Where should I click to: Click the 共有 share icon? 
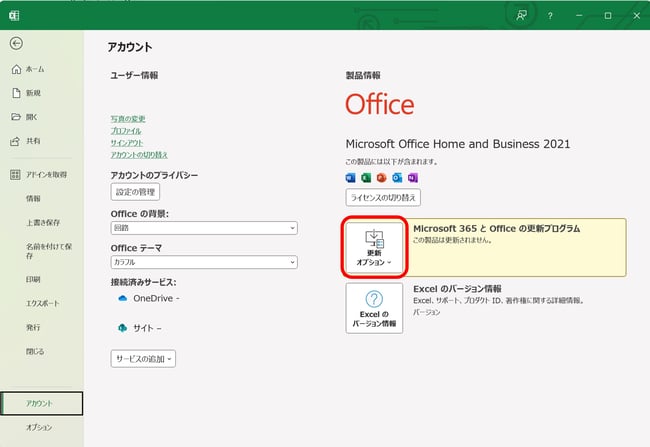15,141
